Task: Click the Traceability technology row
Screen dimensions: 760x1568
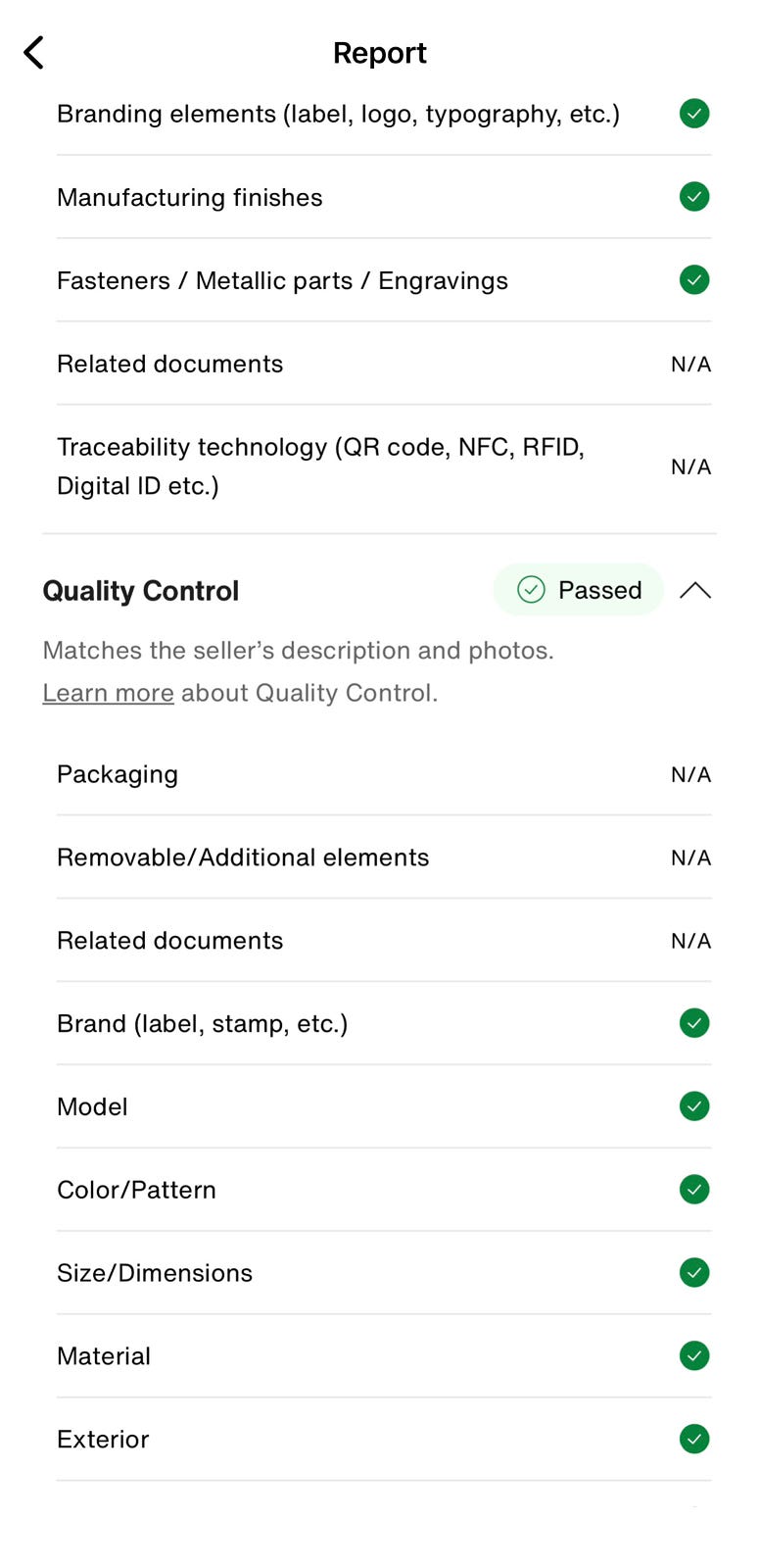Action: (384, 467)
